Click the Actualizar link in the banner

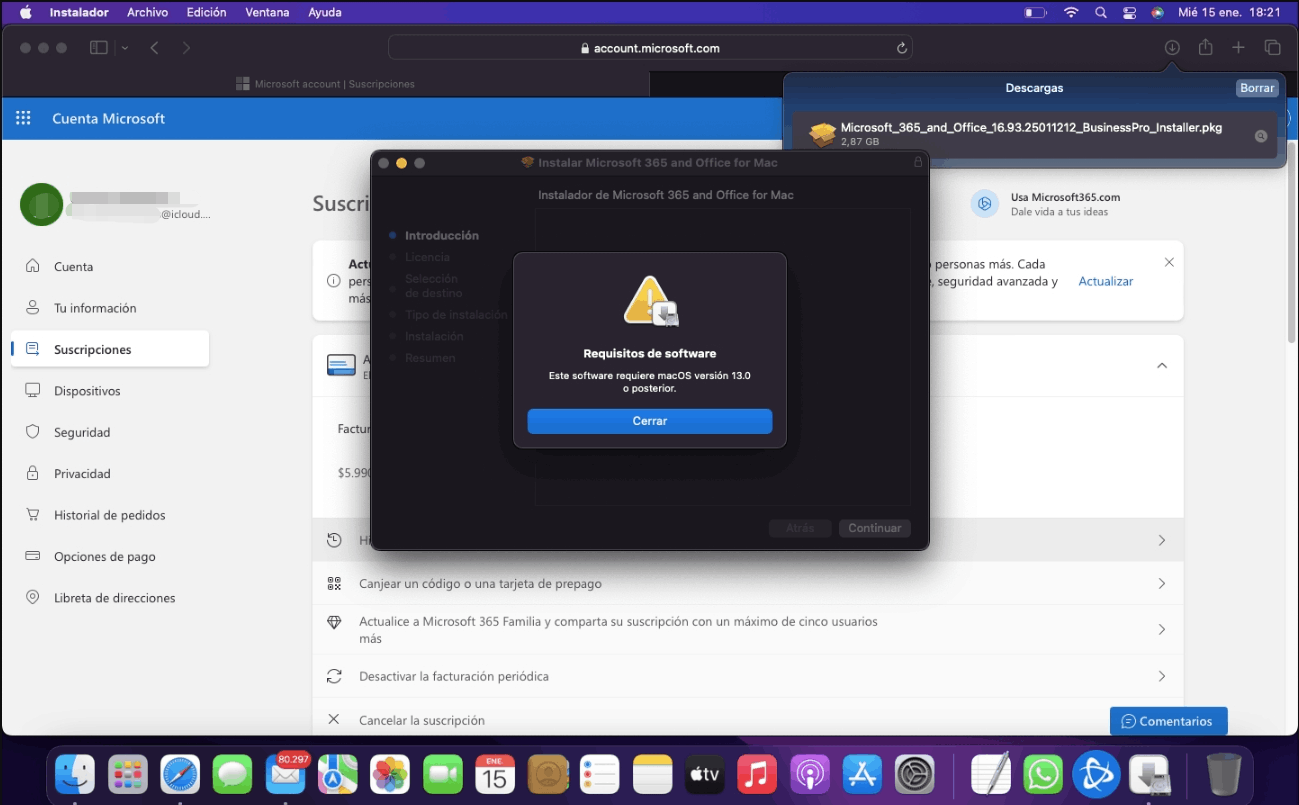tap(1106, 282)
